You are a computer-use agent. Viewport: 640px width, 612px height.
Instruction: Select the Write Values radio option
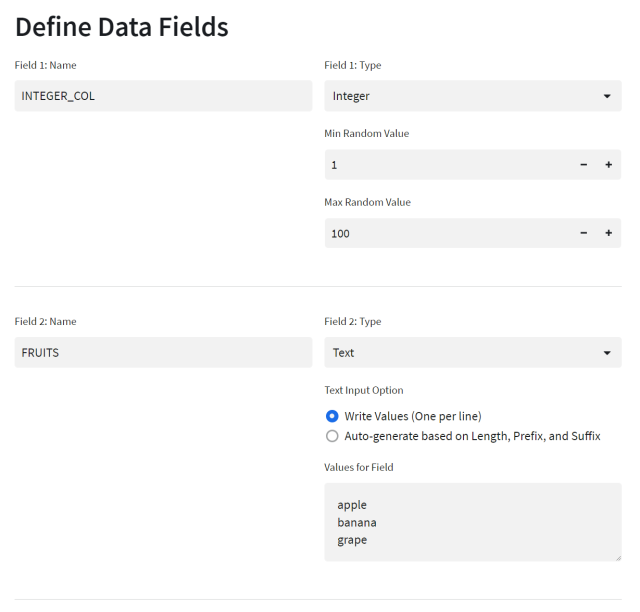(x=332, y=416)
